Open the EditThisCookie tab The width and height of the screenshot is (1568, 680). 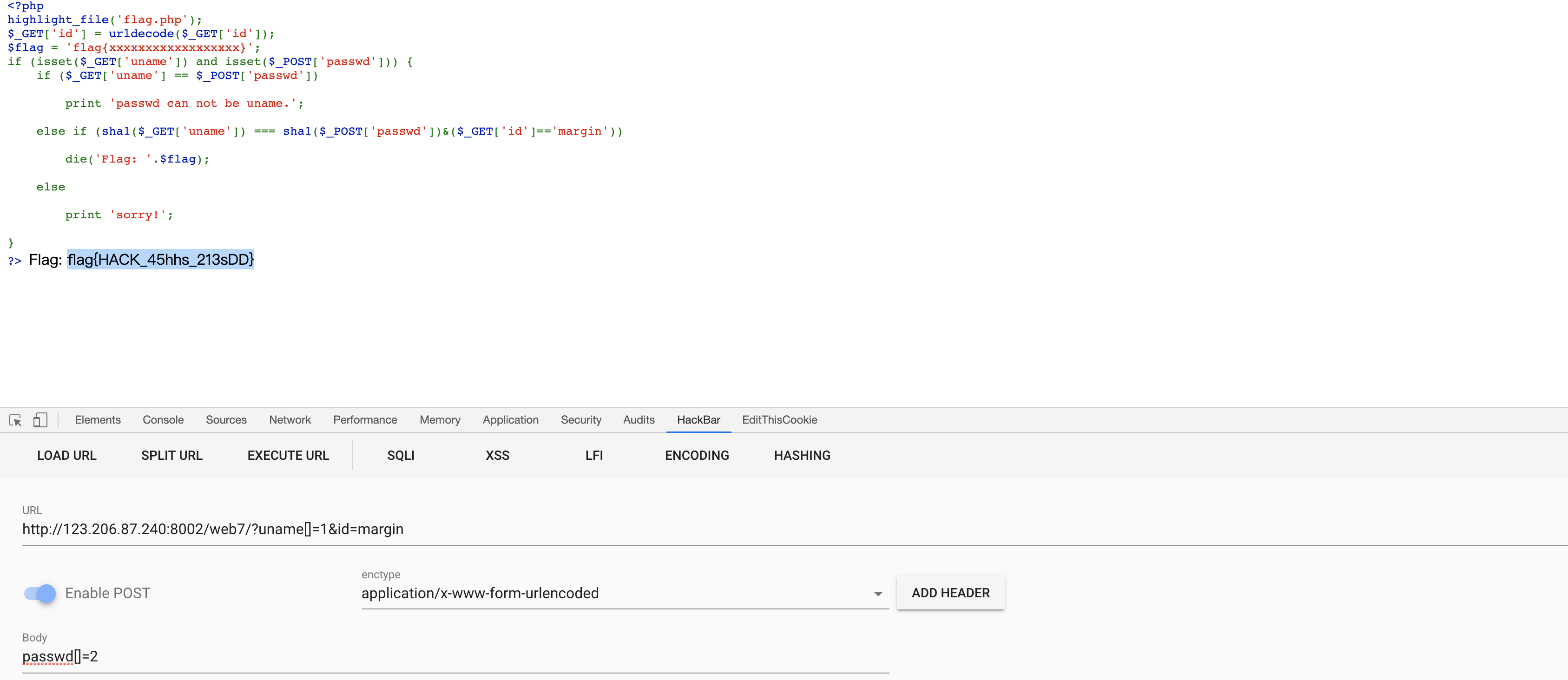pyautogui.click(x=779, y=420)
